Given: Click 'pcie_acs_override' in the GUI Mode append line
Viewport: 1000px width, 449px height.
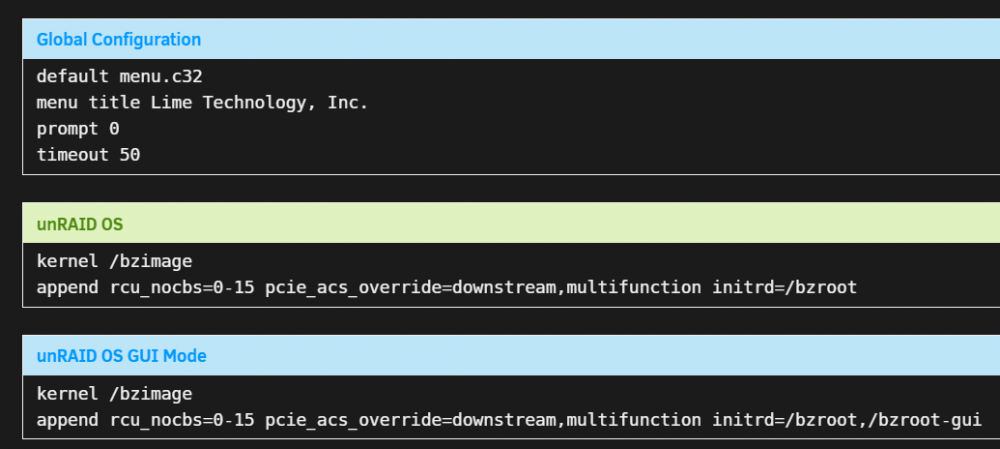Looking at the screenshot, I should (353, 420).
